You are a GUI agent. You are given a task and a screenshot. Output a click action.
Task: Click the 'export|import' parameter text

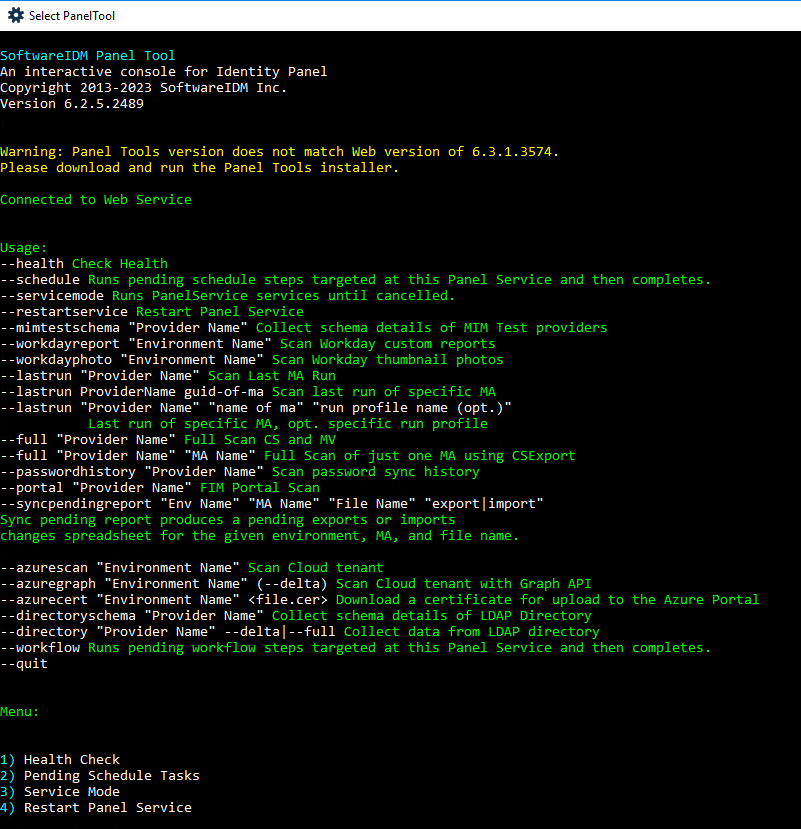pos(484,504)
